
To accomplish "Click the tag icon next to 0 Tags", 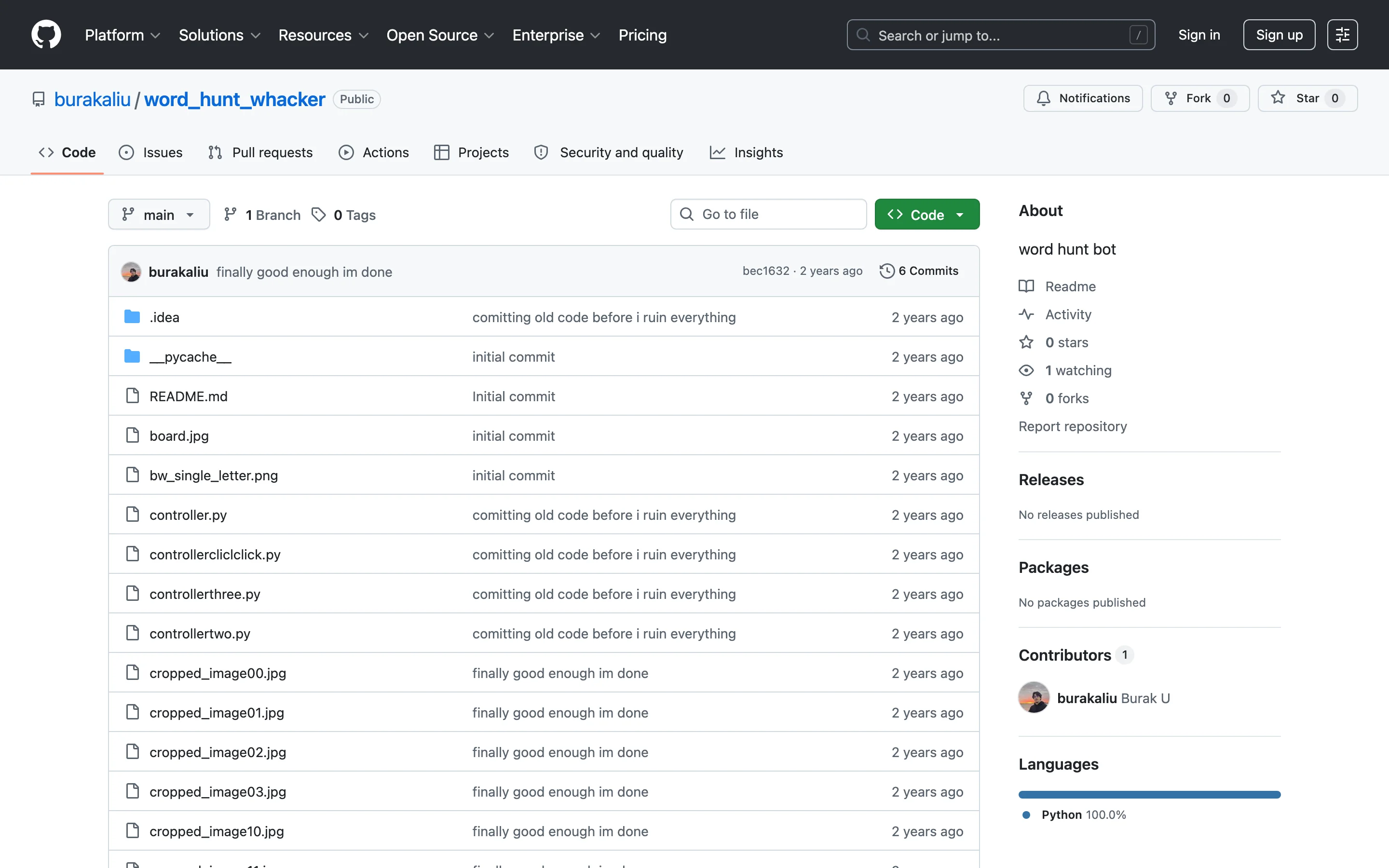I will pos(318,214).
